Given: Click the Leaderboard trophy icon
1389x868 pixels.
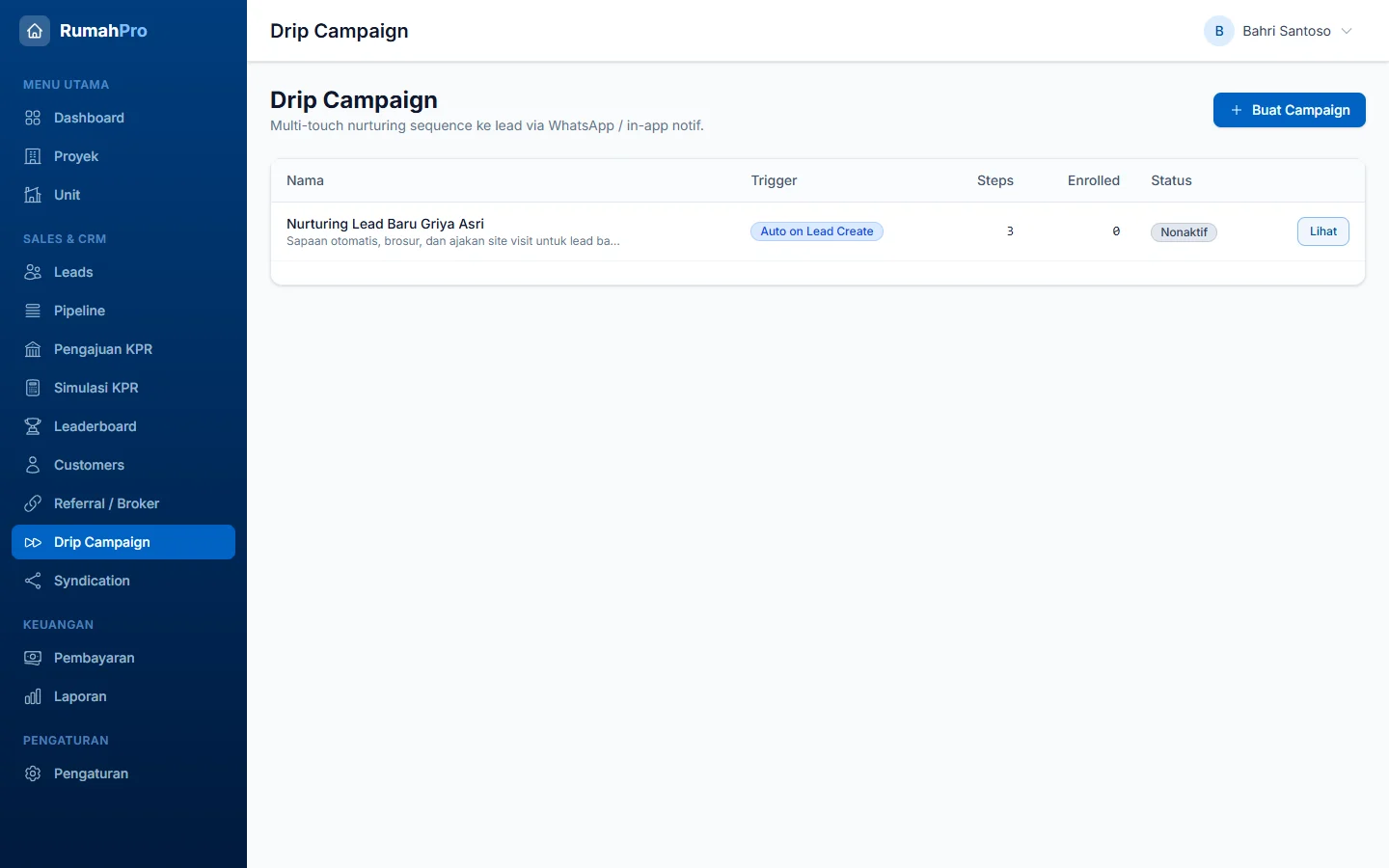Looking at the screenshot, I should (x=33, y=426).
